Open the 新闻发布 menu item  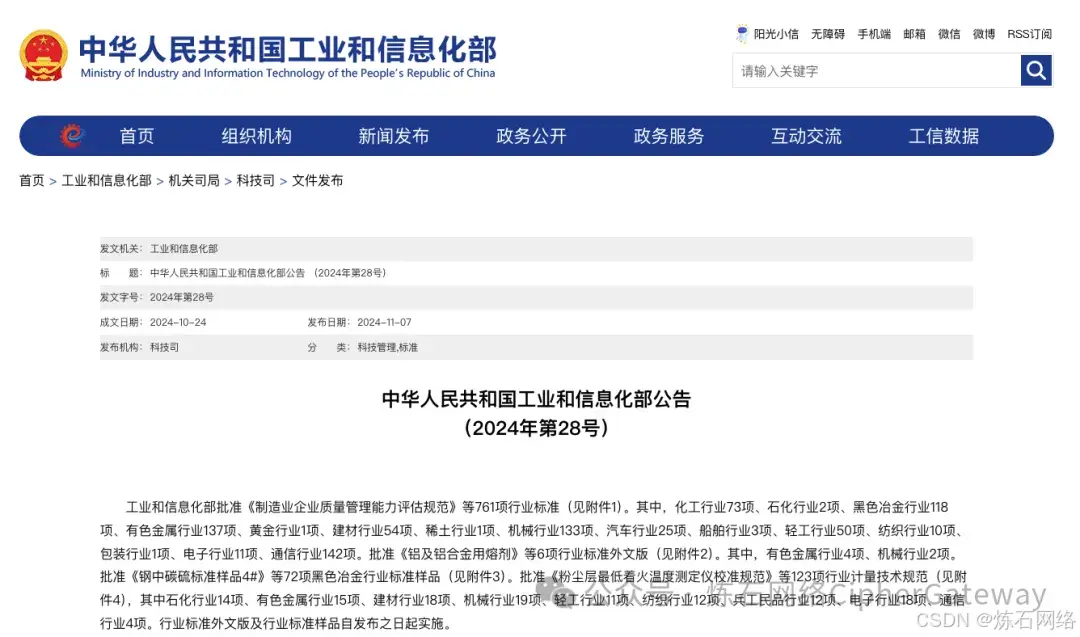[x=393, y=136]
